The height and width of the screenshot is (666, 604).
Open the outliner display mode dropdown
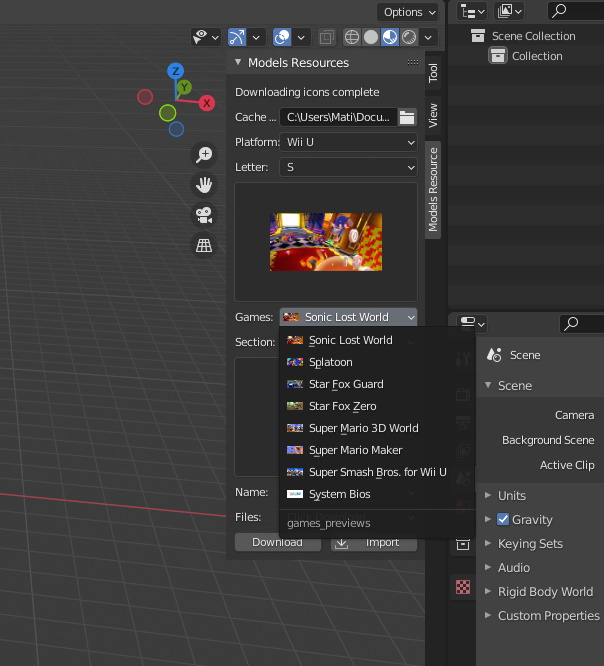[x=472, y=11]
